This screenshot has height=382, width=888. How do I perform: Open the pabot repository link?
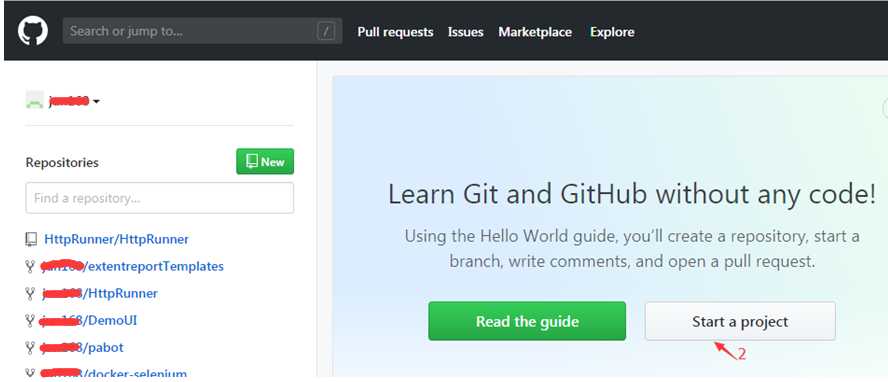pos(82,348)
